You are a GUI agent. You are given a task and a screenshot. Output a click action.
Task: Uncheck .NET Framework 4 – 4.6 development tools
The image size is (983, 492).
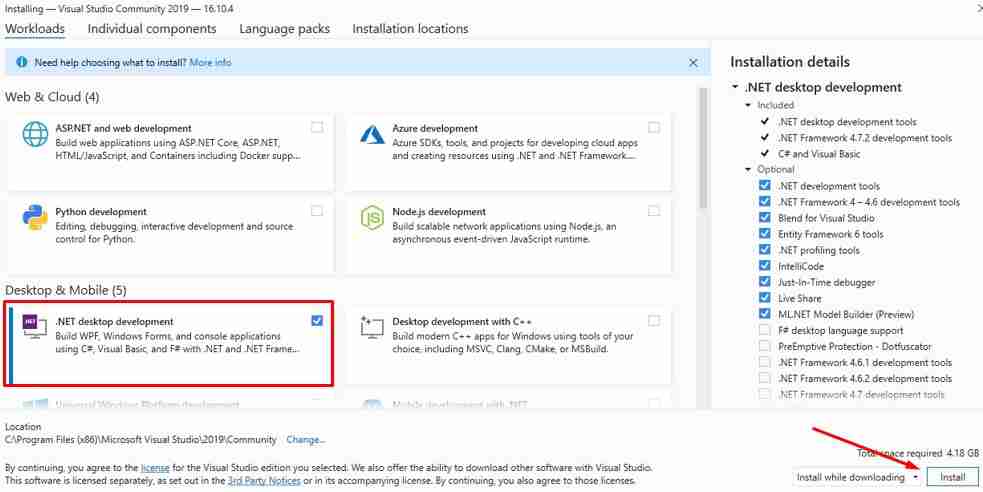coord(765,202)
